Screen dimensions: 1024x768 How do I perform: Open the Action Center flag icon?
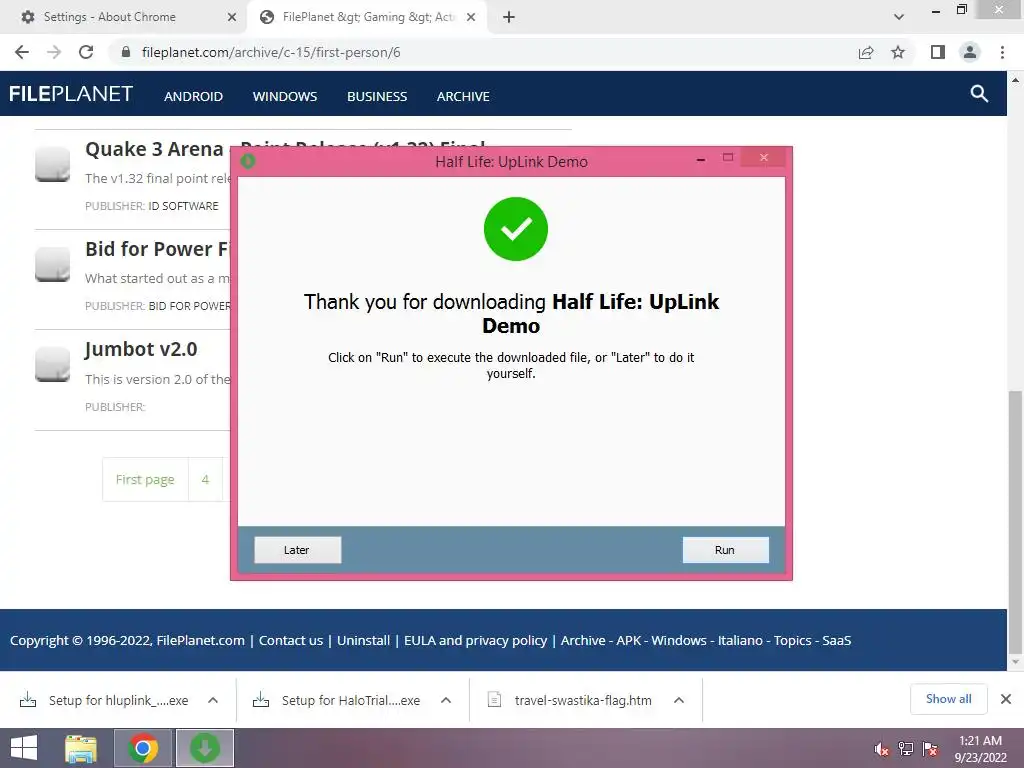(930, 749)
